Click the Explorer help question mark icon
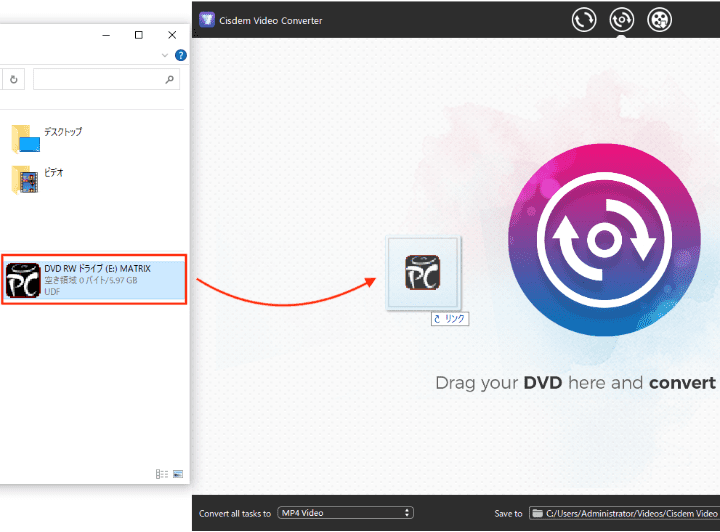 tap(180, 56)
